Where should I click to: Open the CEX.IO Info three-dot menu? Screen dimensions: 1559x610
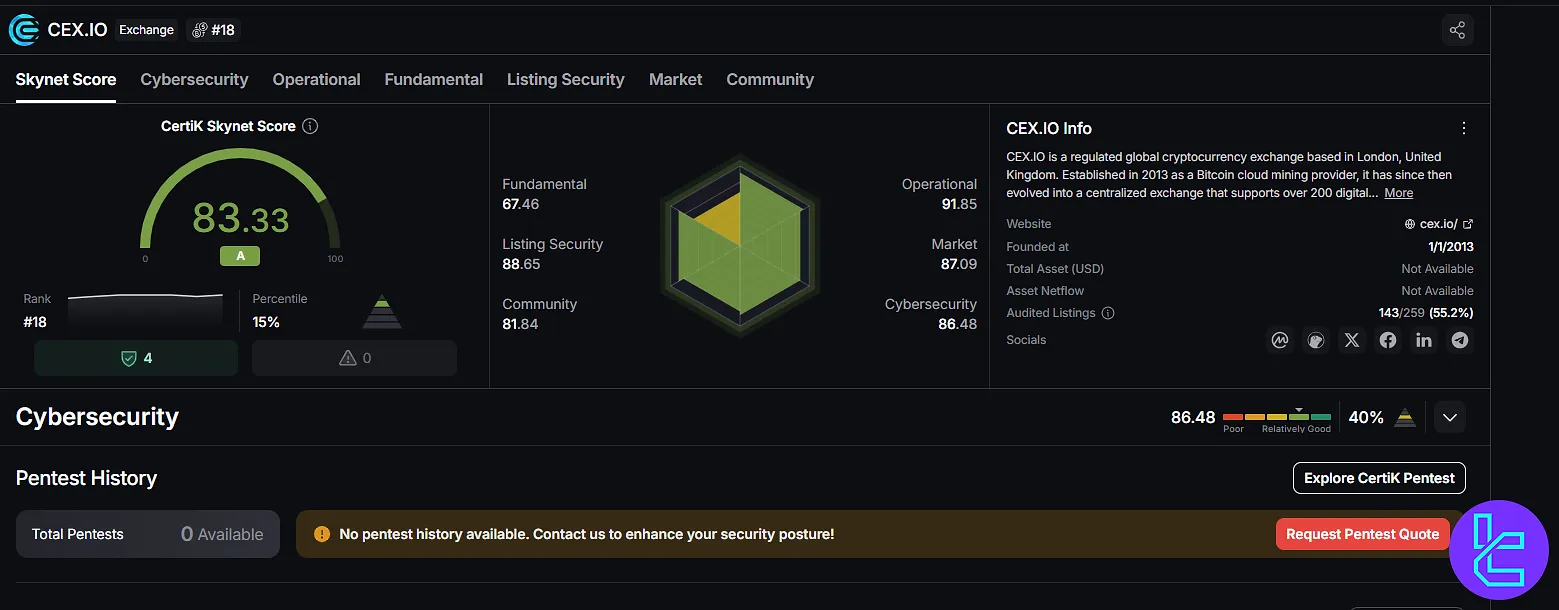point(1464,128)
